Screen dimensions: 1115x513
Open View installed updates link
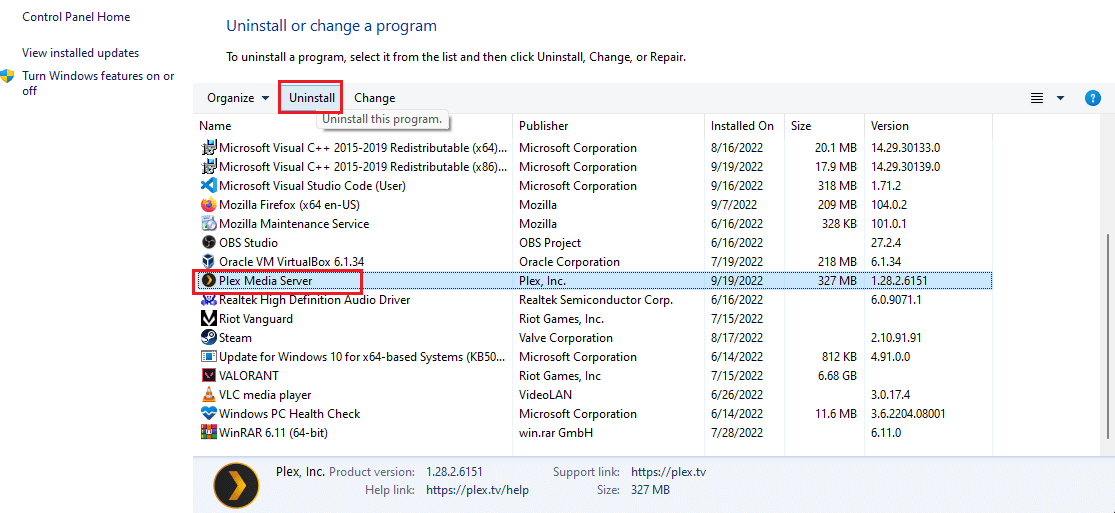(80, 53)
